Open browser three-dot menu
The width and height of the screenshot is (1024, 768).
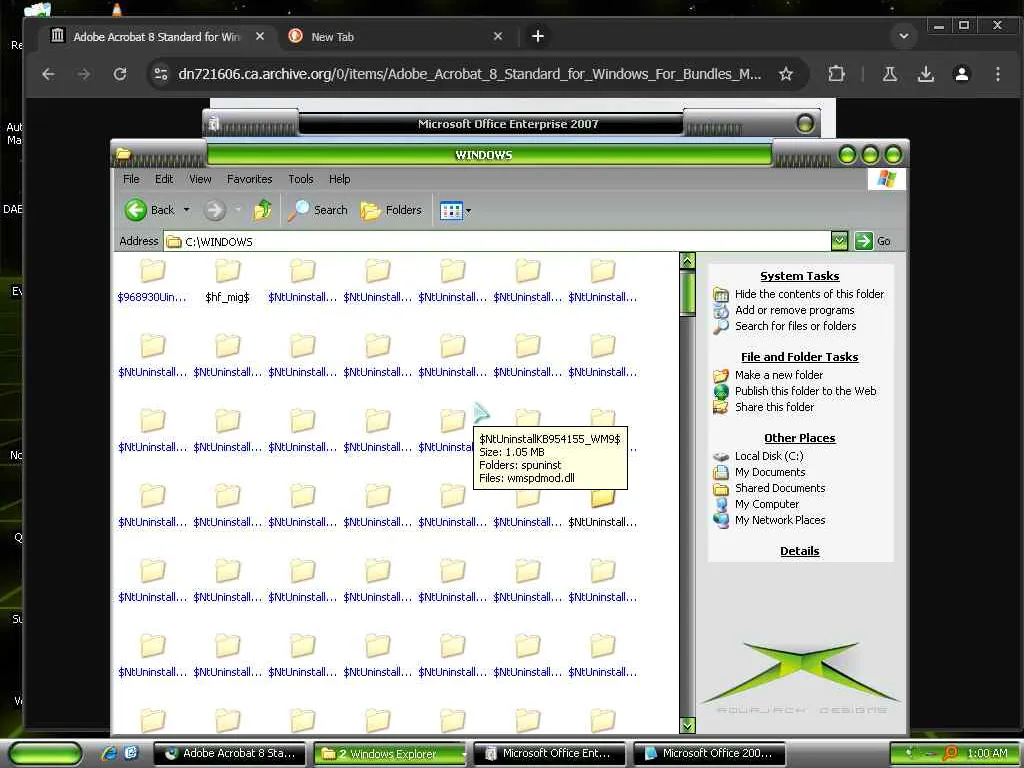pyautogui.click(x=997, y=74)
